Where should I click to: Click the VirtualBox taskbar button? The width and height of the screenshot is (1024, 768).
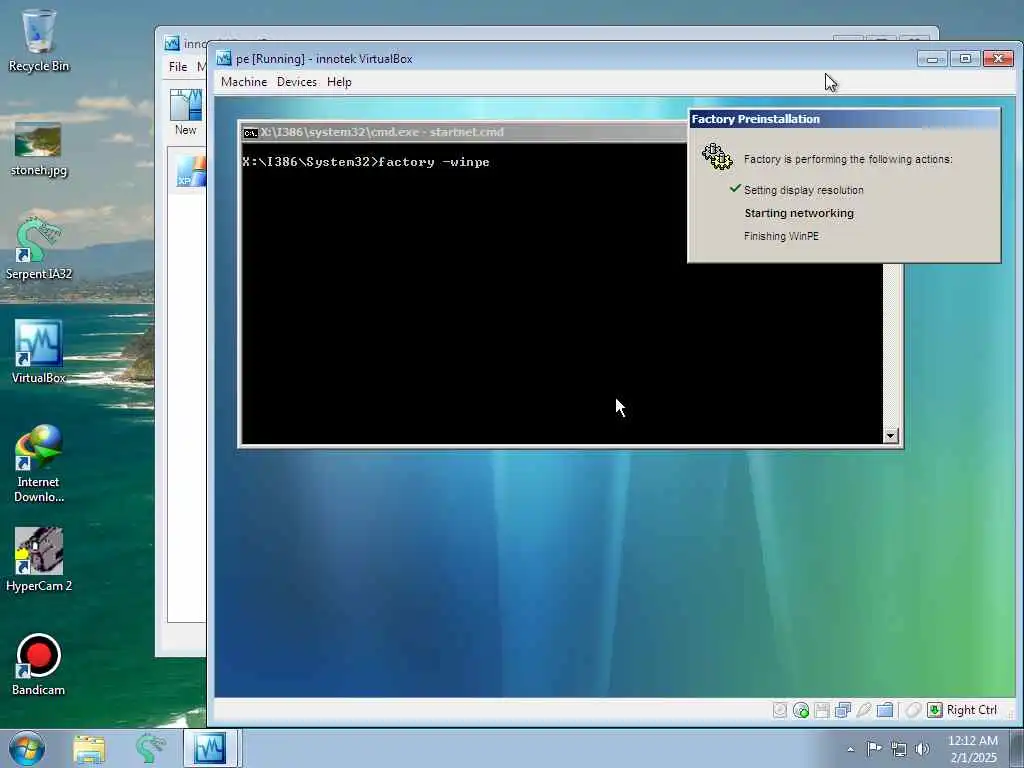(210, 748)
